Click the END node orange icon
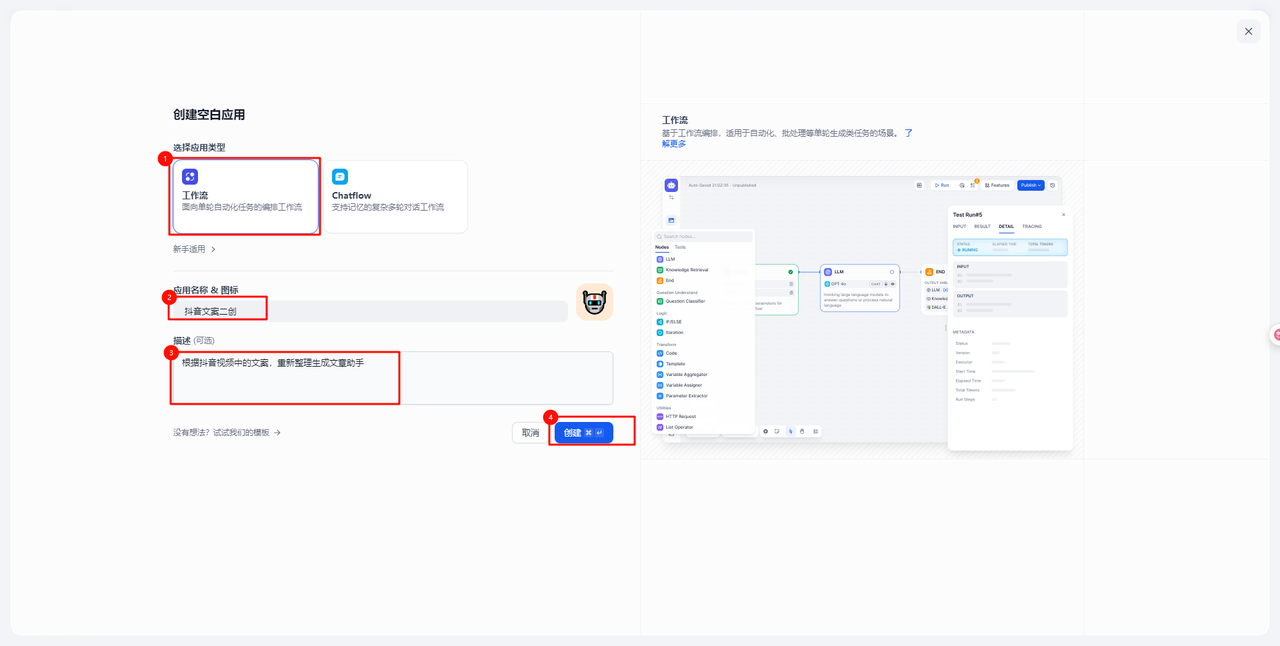 point(929,271)
